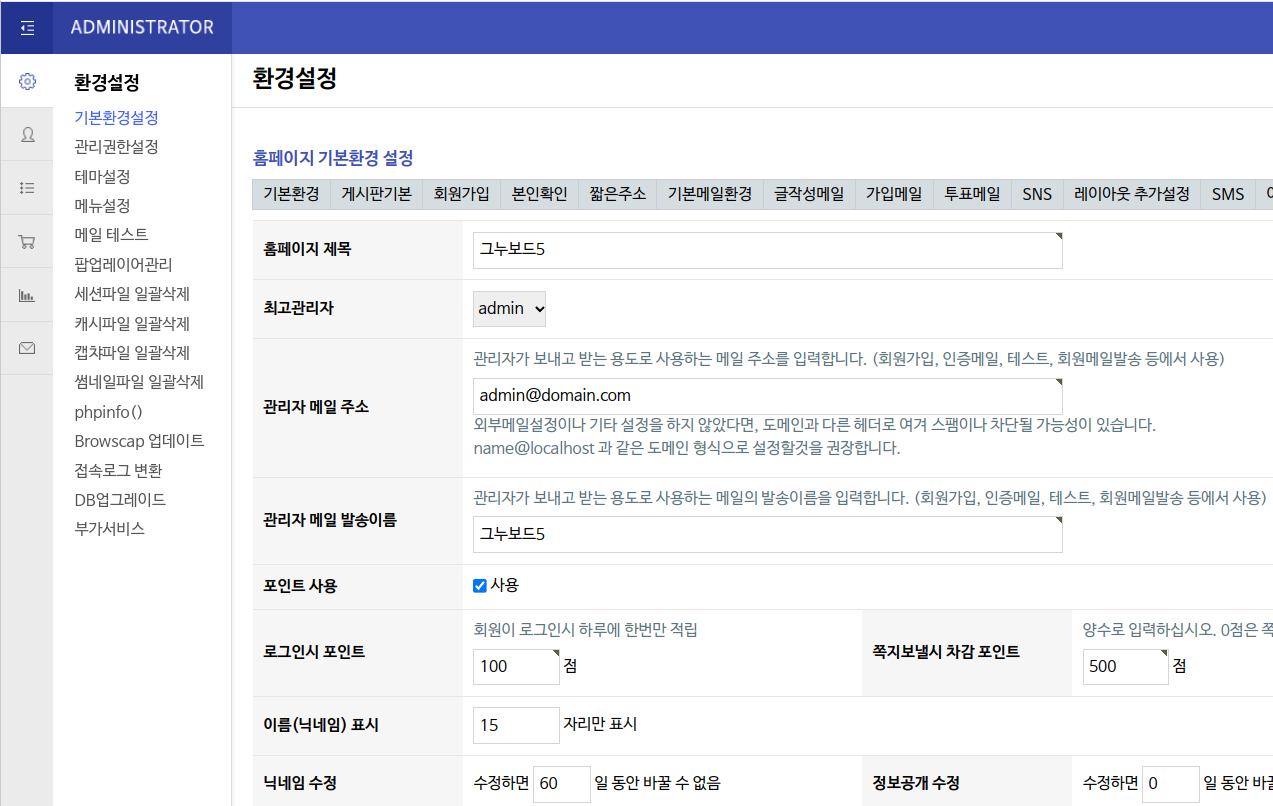Open the DB업그레이드 link
This screenshot has width=1273, height=806.
(120, 500)
